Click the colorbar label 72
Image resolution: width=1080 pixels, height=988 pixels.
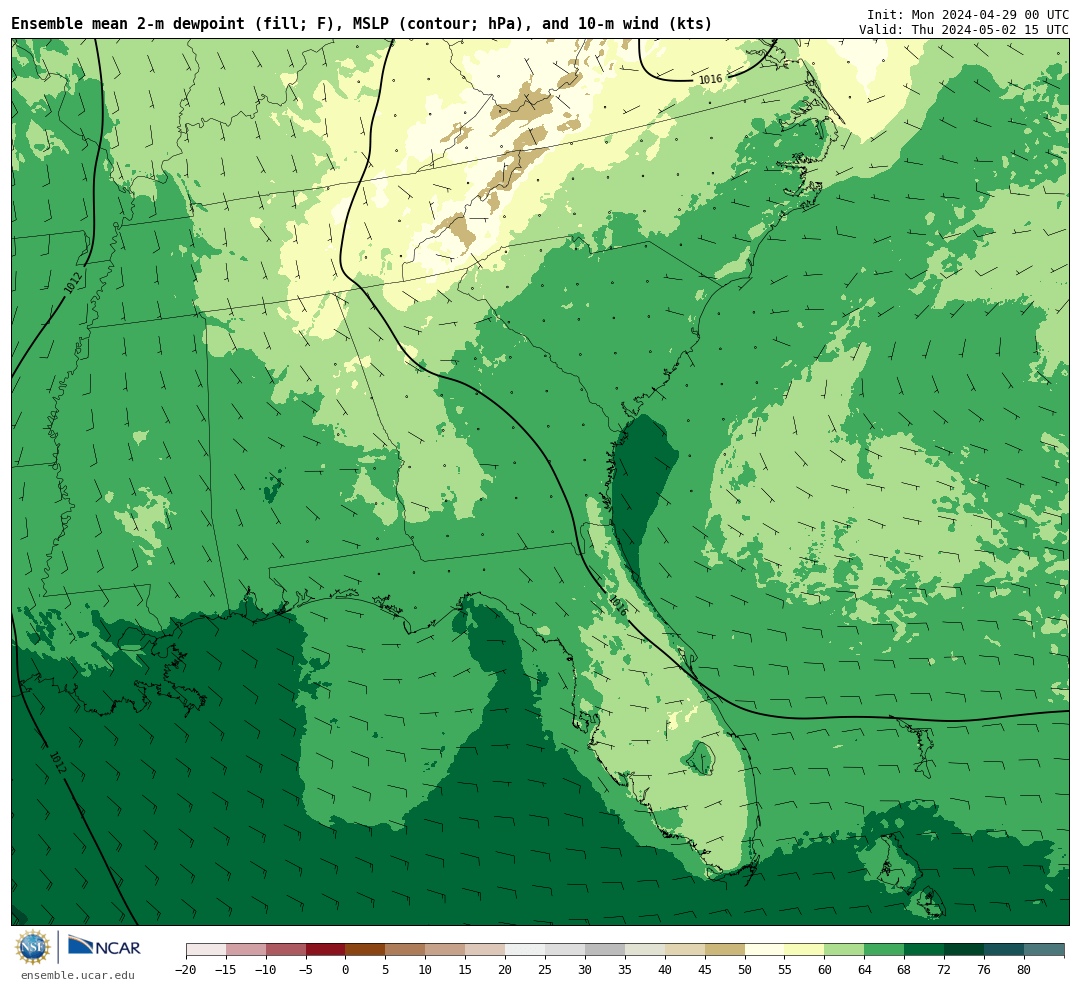944,969
